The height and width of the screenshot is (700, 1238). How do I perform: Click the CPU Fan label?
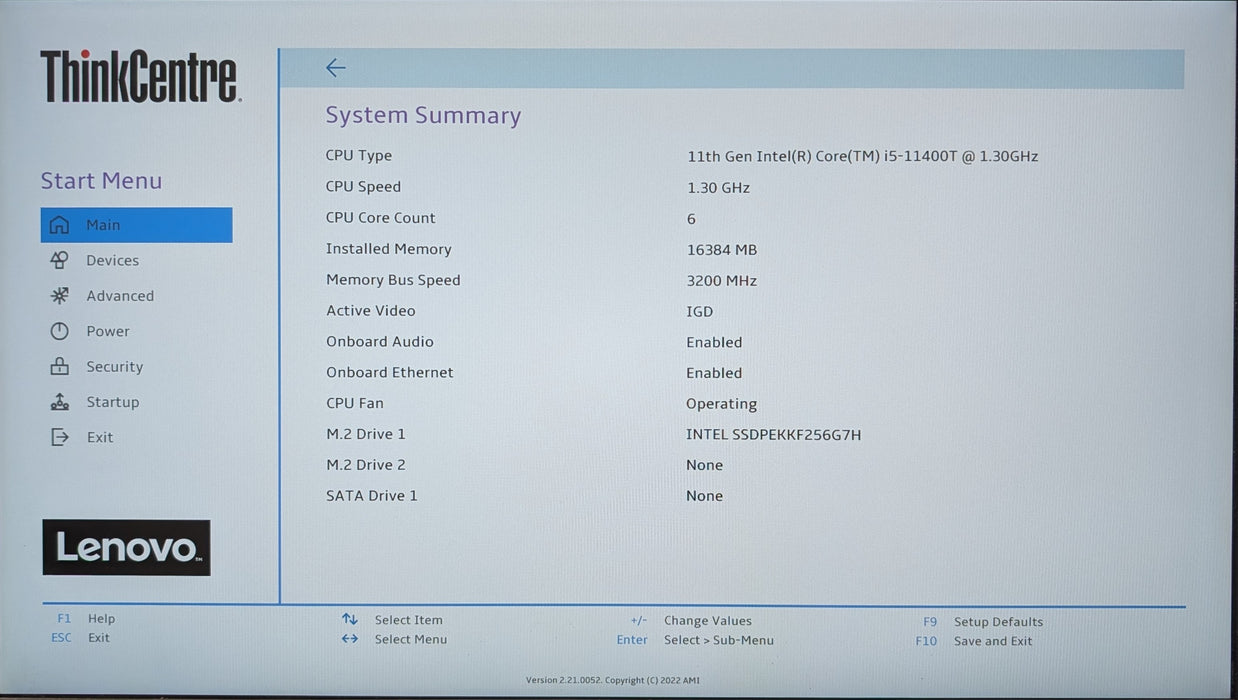point(355,403)
